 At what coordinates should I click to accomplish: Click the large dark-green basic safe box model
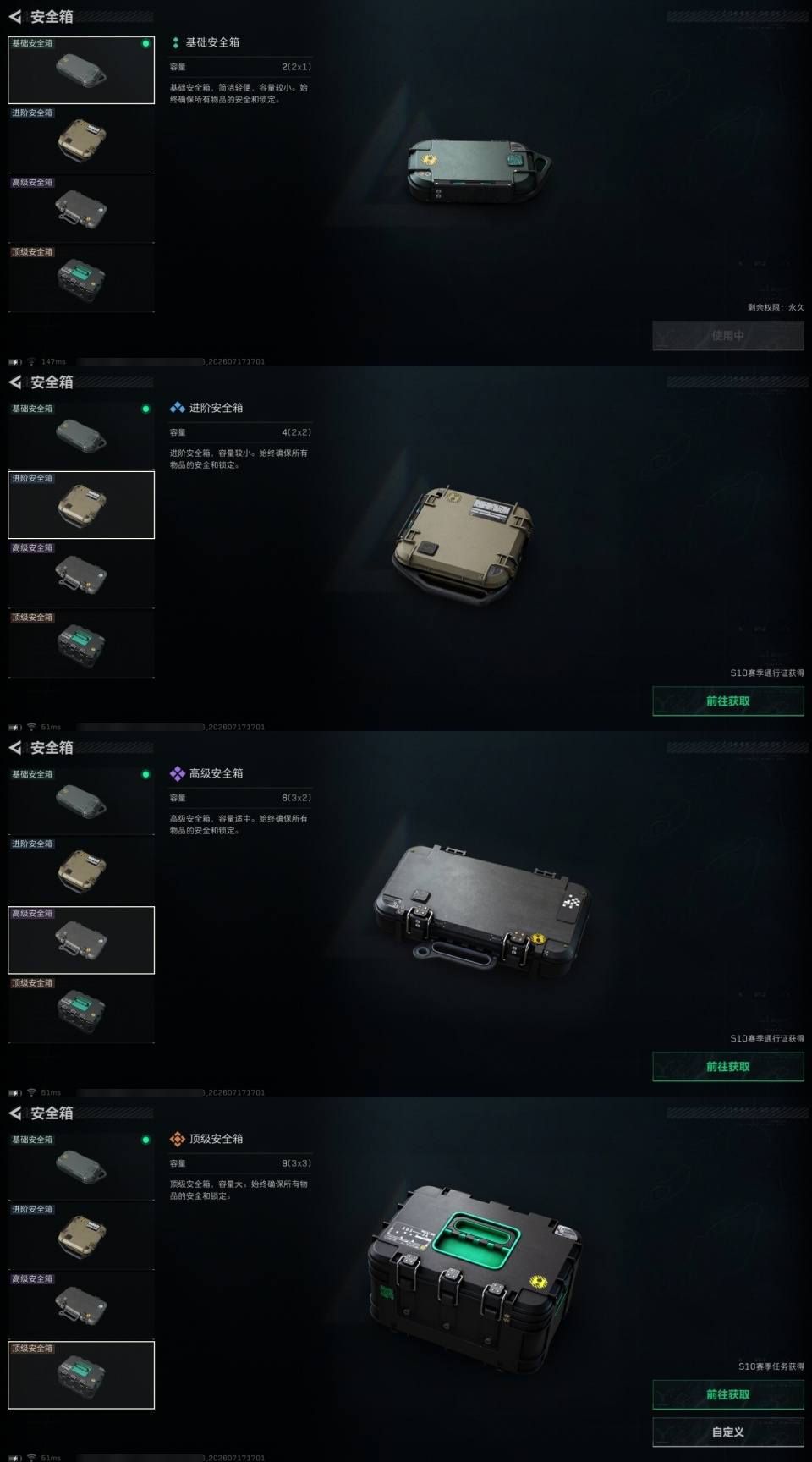point(479,171)
